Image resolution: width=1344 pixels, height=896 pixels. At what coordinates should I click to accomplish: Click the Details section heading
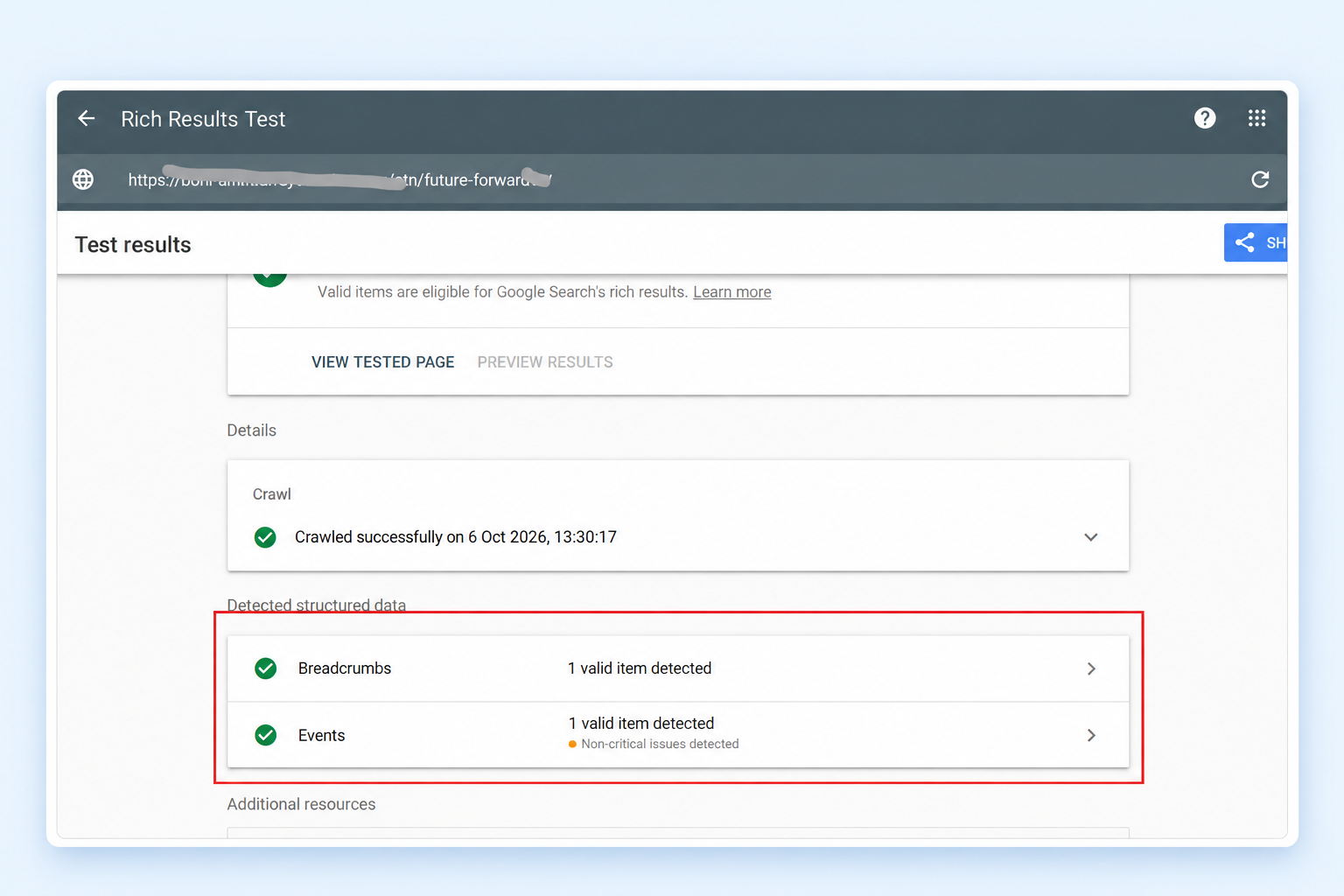pyautogui.click(x=252, y=430)
